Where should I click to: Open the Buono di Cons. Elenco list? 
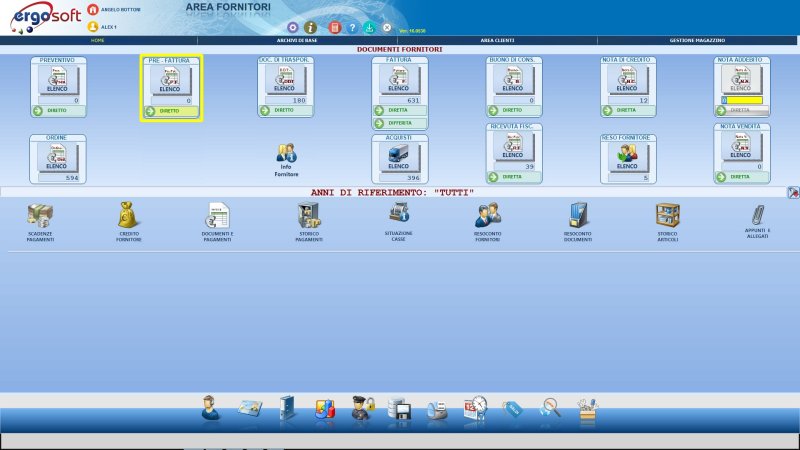(x=513, y=80)
